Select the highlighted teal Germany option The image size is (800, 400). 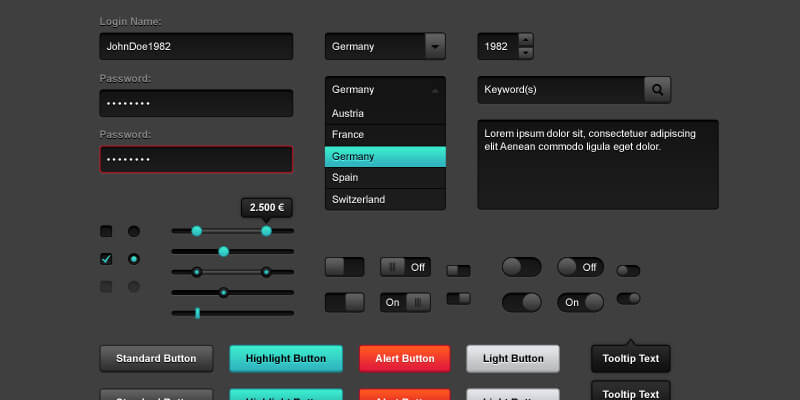tap(385, 157)
